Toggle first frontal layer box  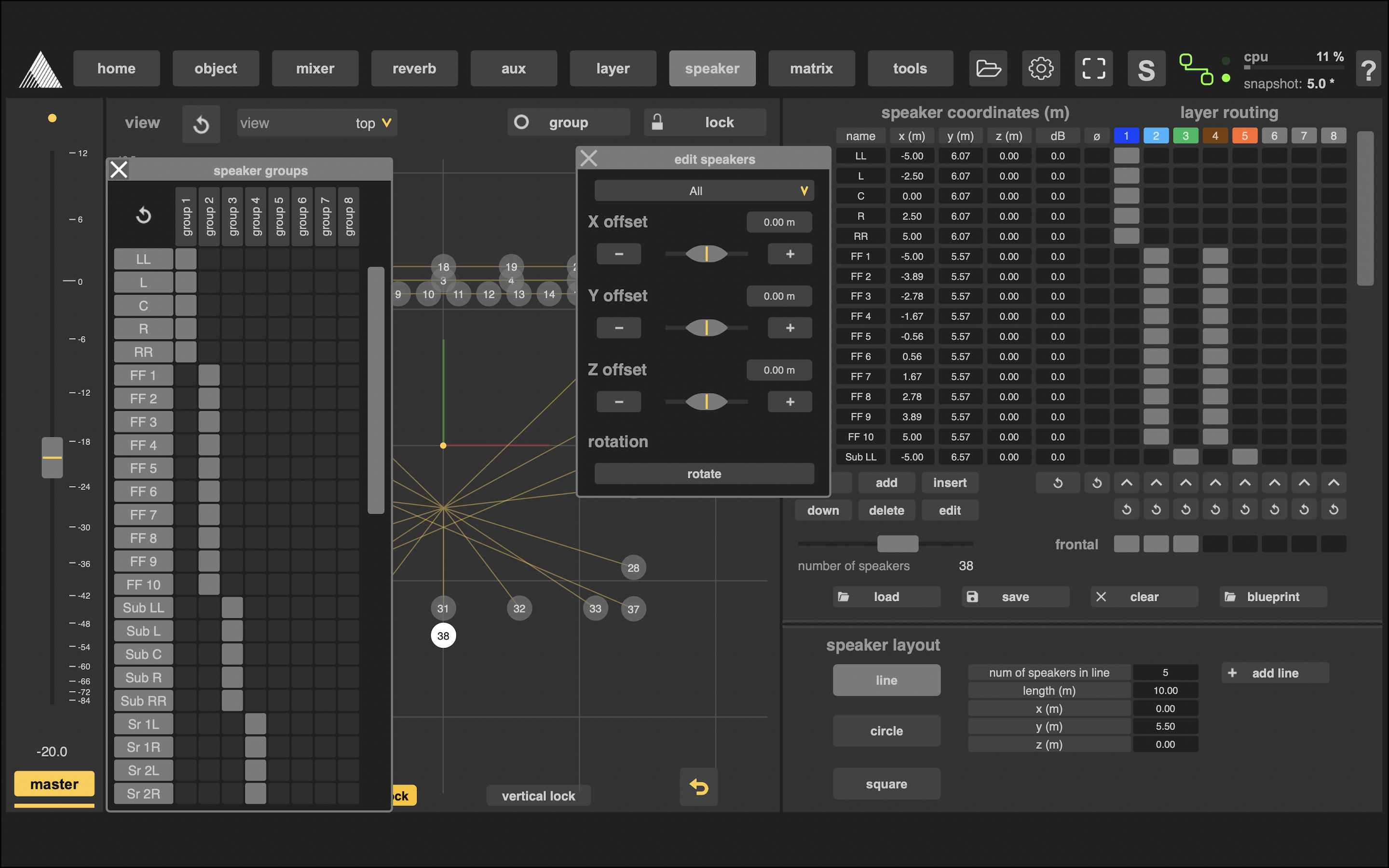pyautogui.click(x=1126, y=543)
